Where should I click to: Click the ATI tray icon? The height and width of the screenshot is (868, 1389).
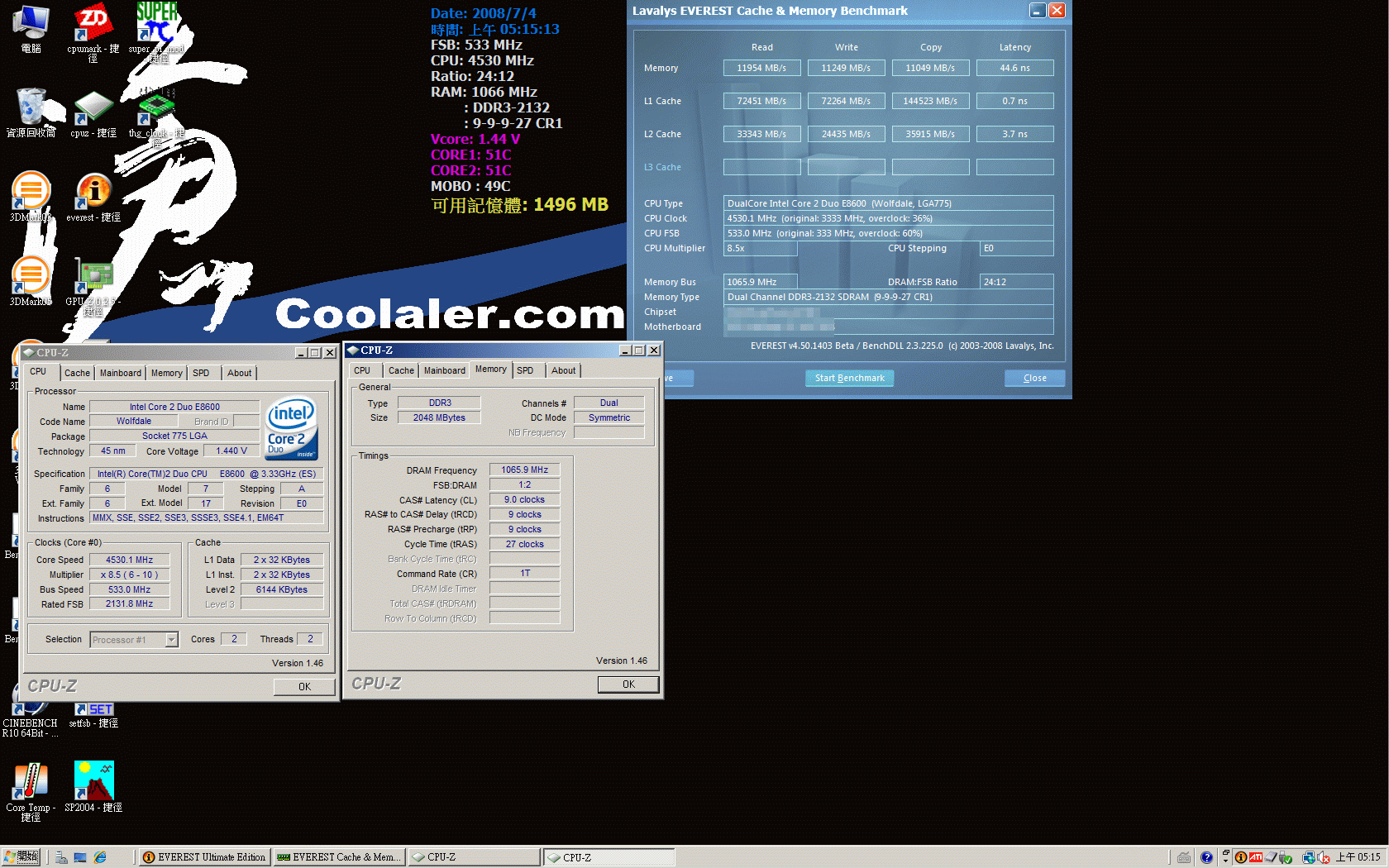click(x=1256, y=857)
